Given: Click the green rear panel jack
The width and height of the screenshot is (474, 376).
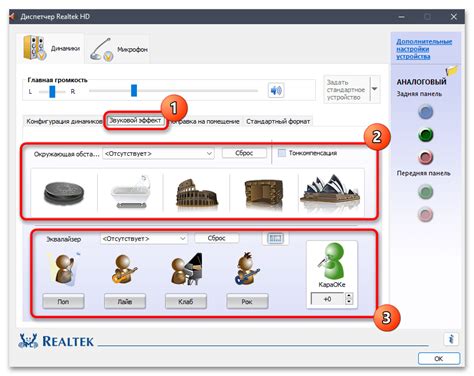Looking at the screenshot, I should (x=426, y=135).
